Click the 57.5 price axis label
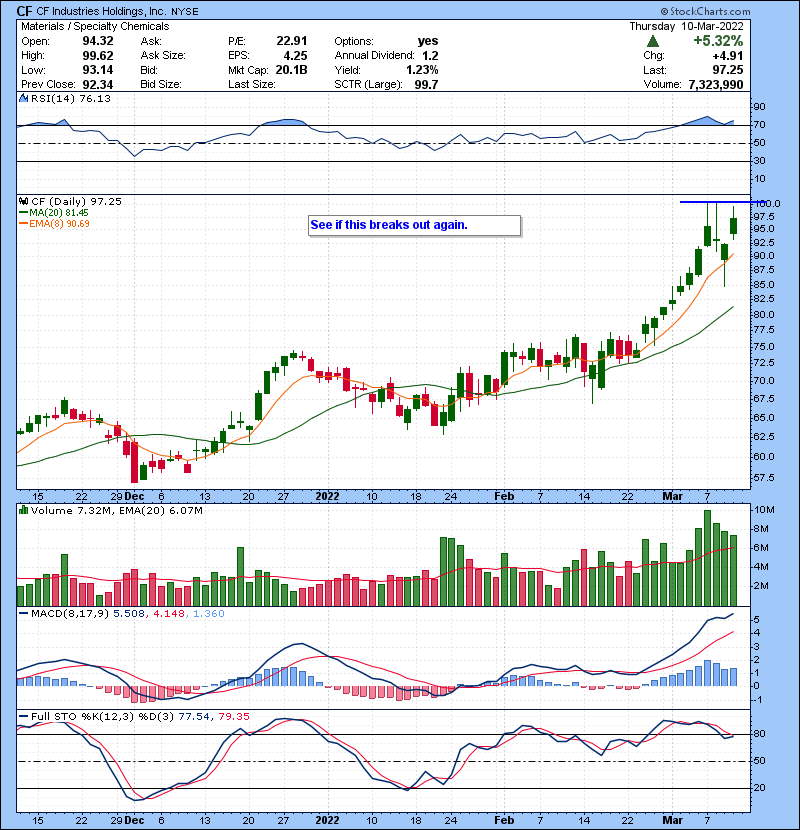Viewport: 800px width, 830px height. click(x=763, y=477)
